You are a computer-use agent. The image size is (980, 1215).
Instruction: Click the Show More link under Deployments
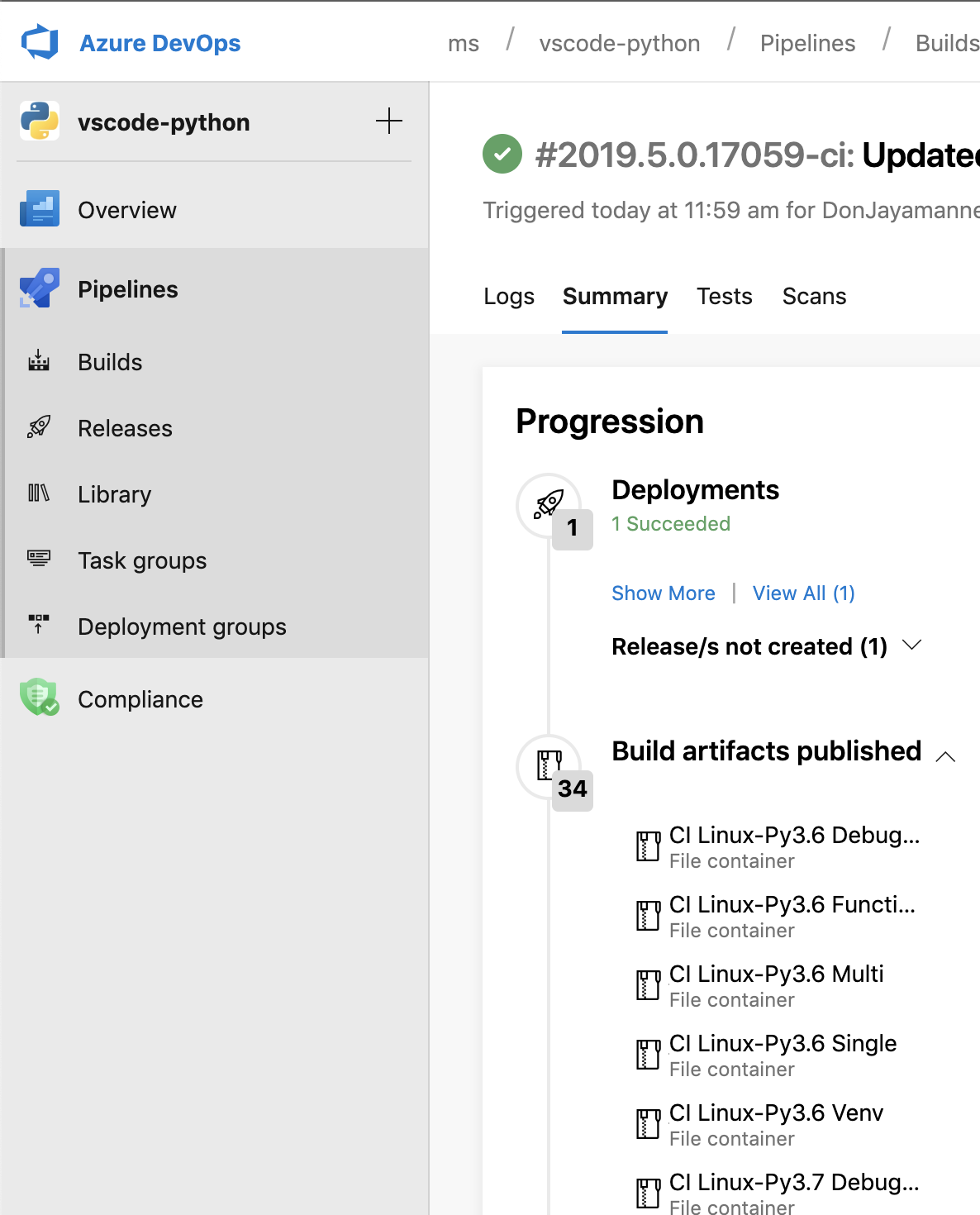(664, 593)
